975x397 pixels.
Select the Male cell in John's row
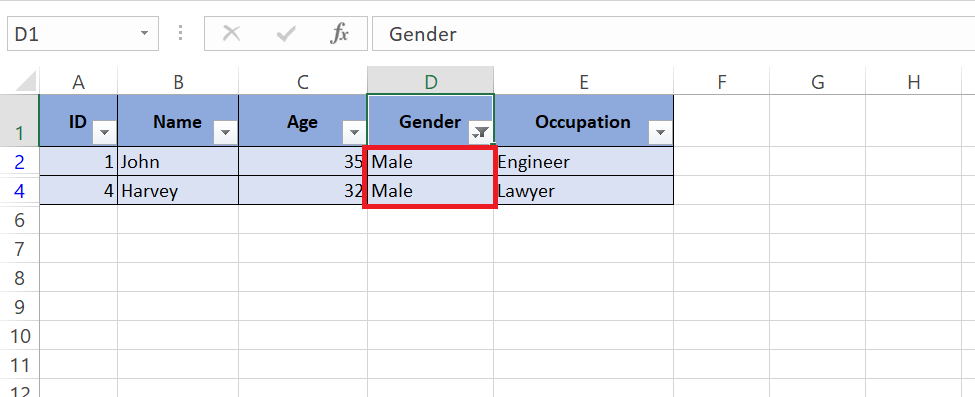pyautogui.click(x=430, y=161)
